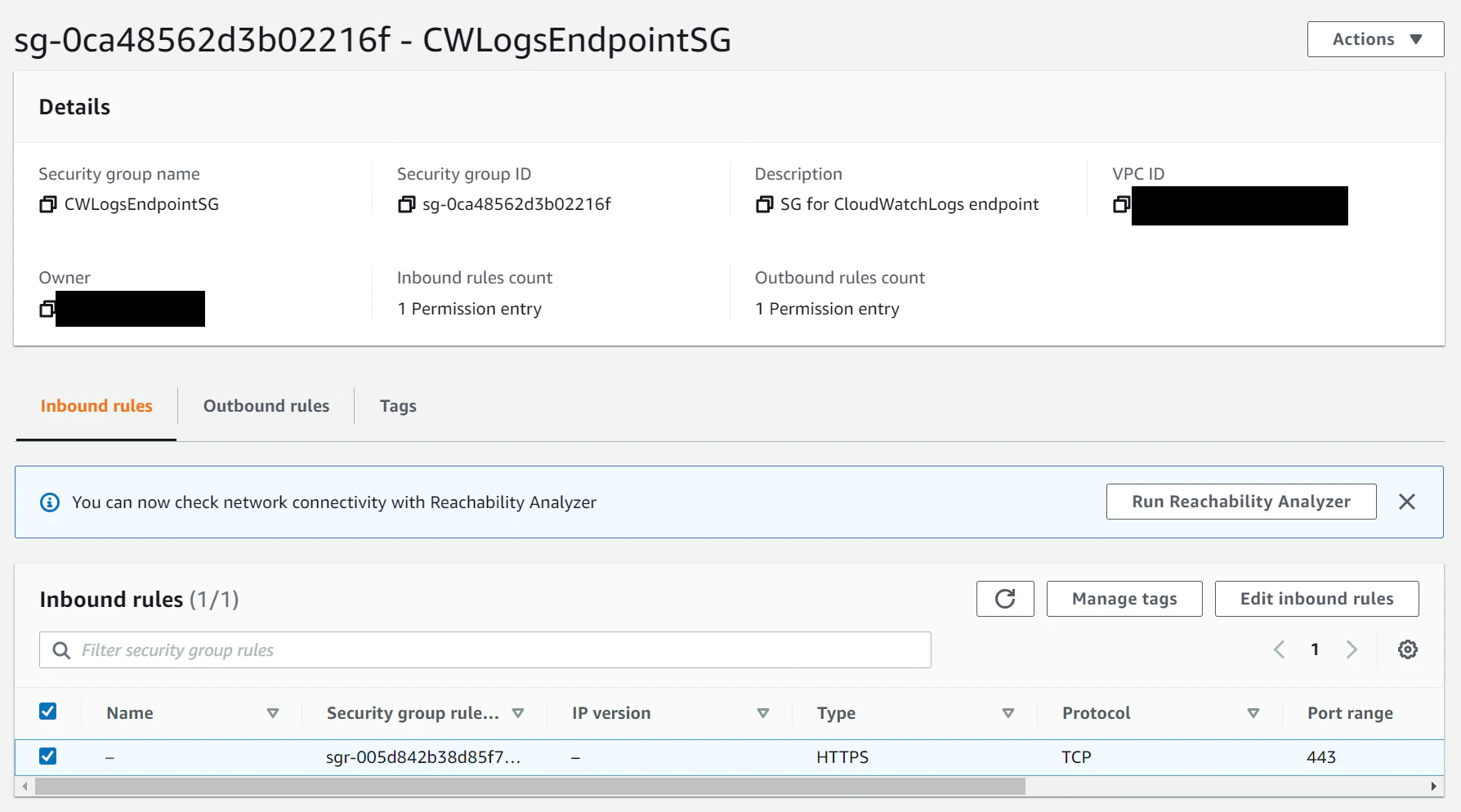
Task: Copy the security group name CWLogsEndpointSG
Action: [48, 204]
